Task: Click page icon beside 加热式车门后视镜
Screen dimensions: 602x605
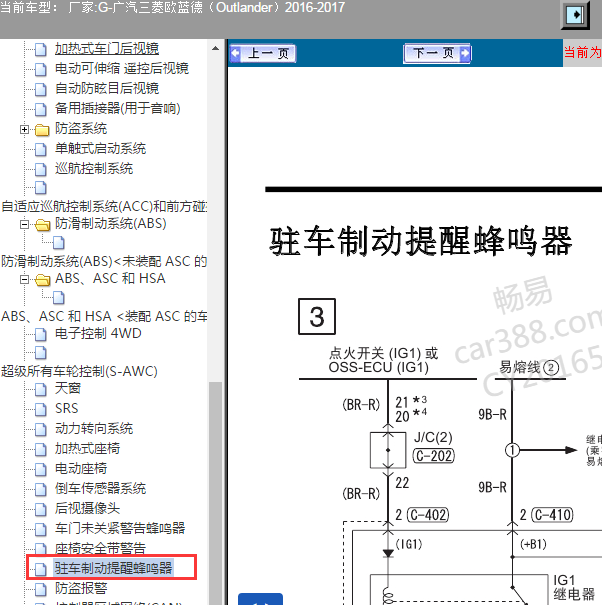Action: pyautogui.click(x=41, y=49)
